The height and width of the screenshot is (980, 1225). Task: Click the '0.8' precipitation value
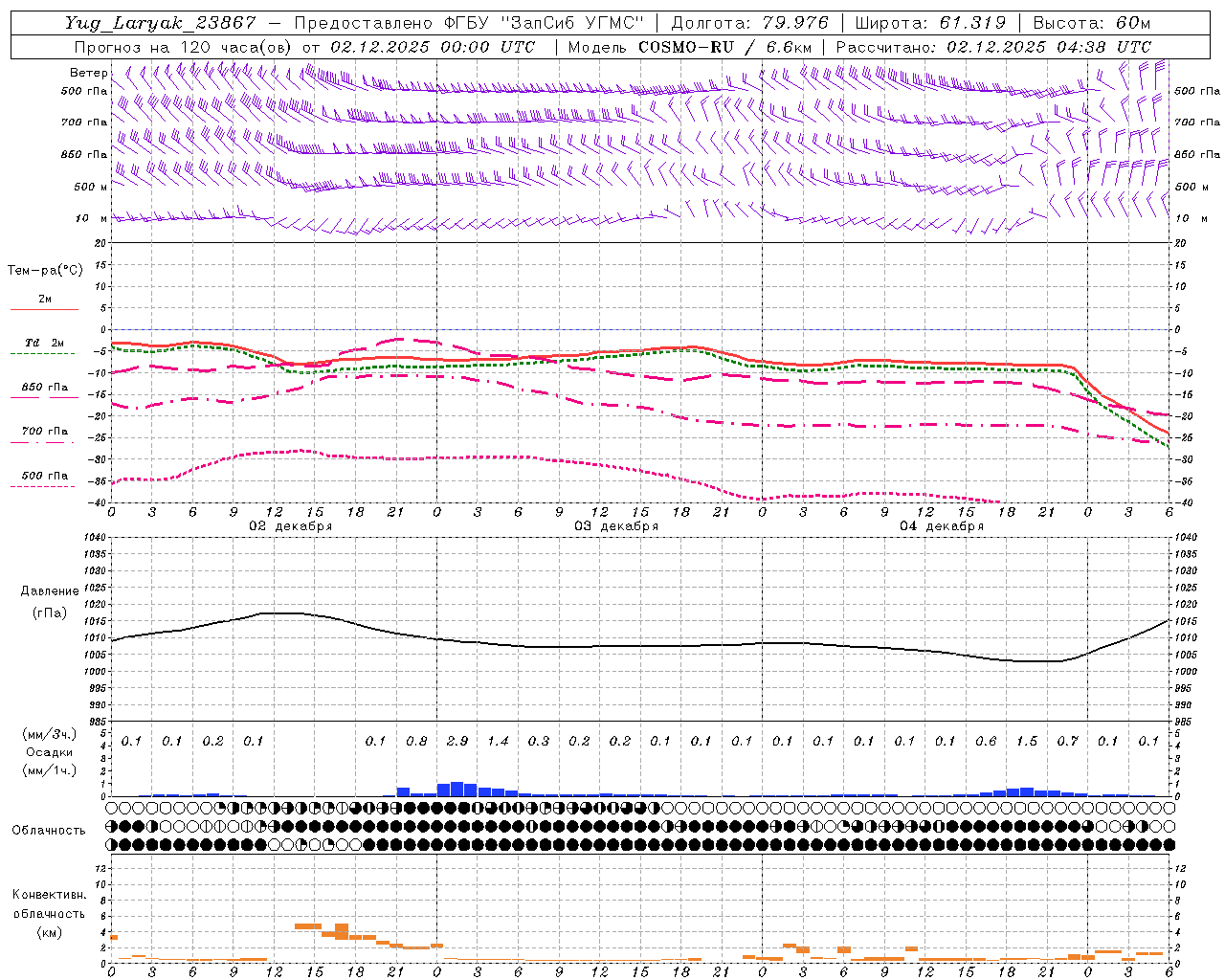416,741
